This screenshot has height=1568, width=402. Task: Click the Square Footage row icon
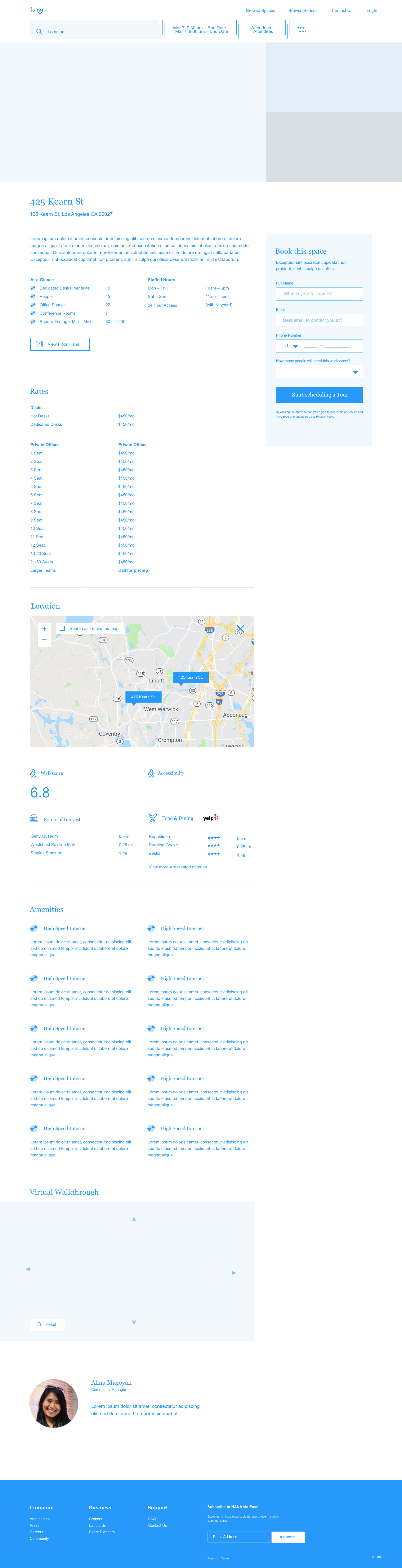[x=33, y=321]
